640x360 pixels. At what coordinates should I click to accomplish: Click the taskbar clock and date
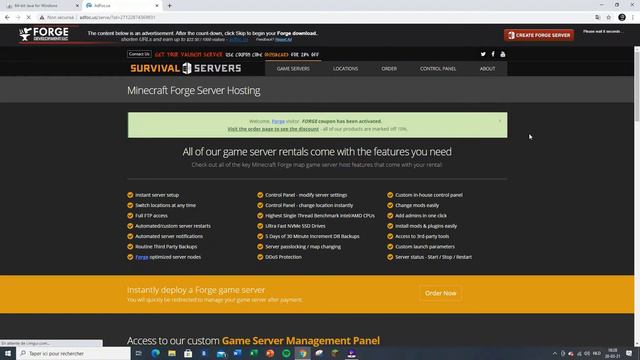coord(612,353)
